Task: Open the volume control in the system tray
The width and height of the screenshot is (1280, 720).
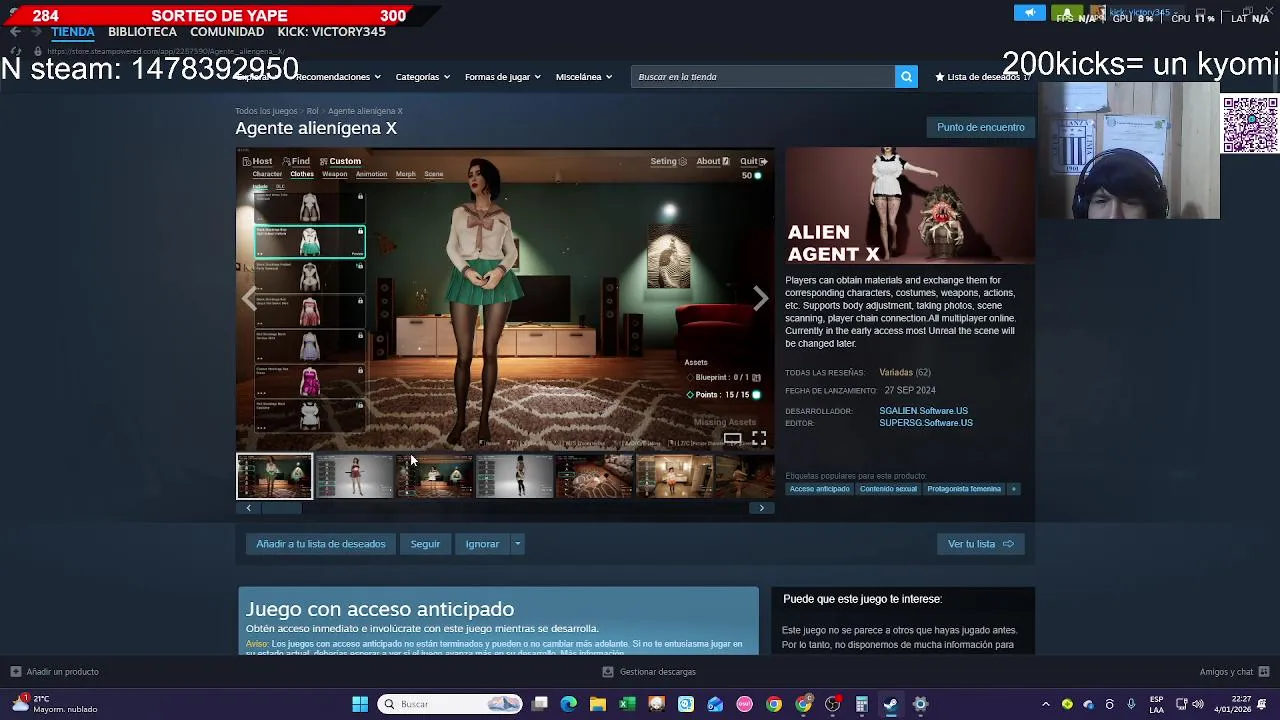Action: tap(1198, 704)
